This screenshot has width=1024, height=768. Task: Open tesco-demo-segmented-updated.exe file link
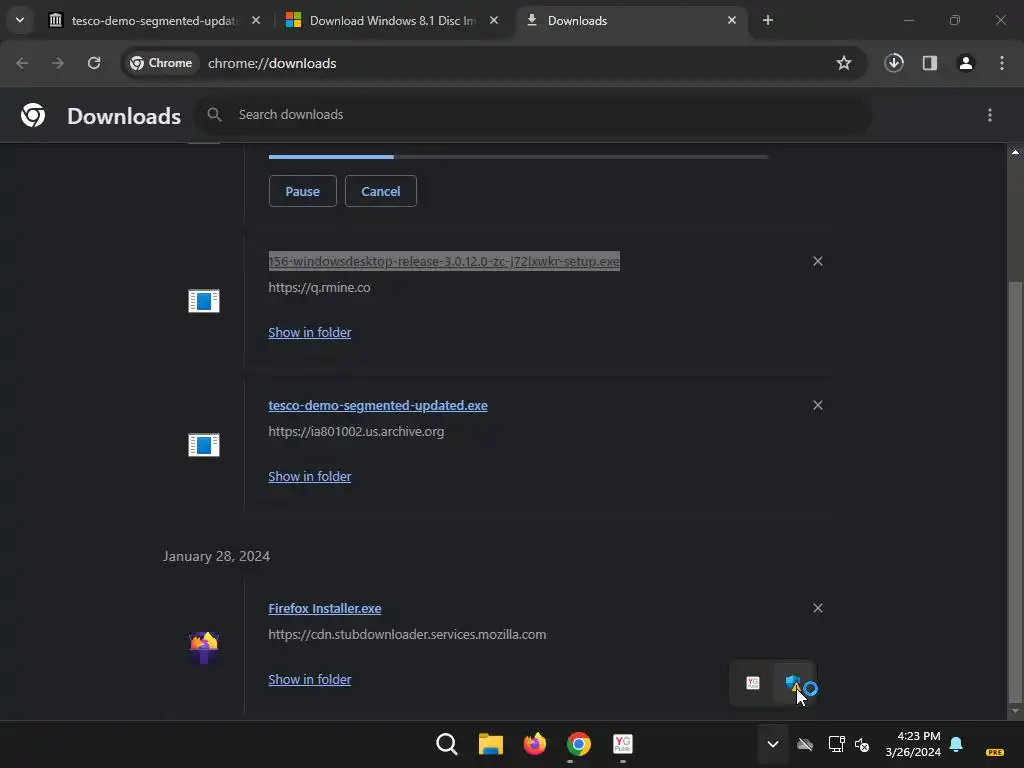378,406
